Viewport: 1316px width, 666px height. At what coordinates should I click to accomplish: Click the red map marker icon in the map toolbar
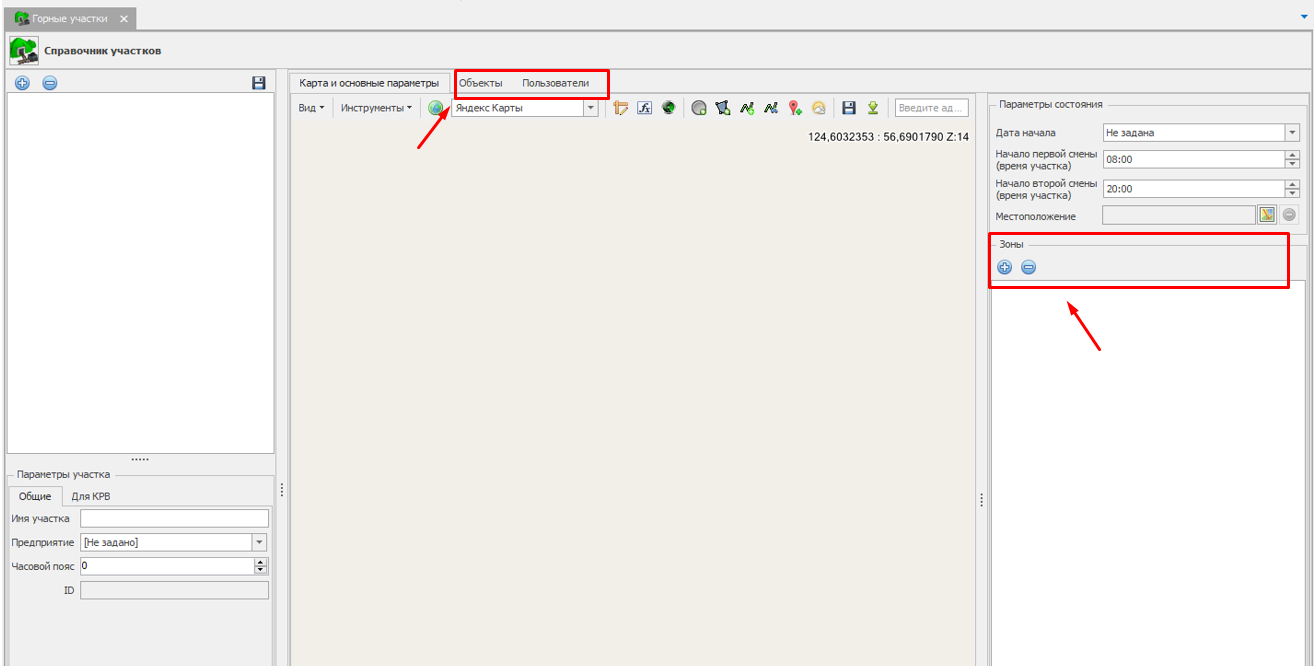point(795,108)
